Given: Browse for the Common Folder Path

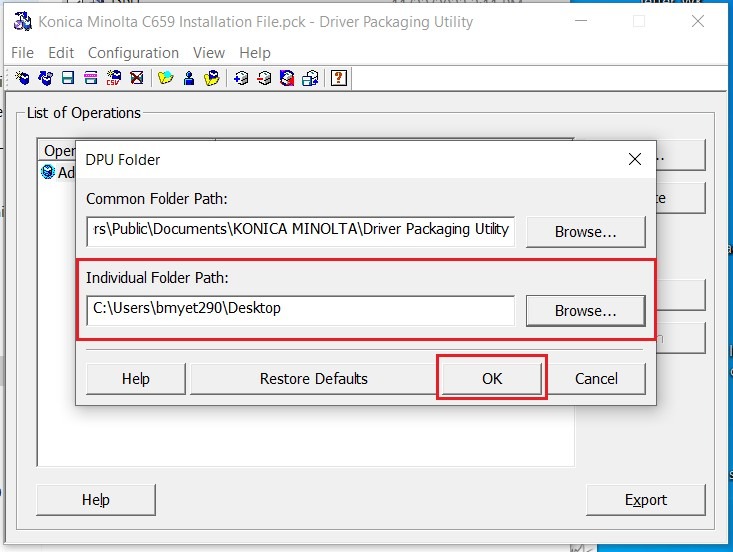Looking at the screenshot, I should pos(585,231).
